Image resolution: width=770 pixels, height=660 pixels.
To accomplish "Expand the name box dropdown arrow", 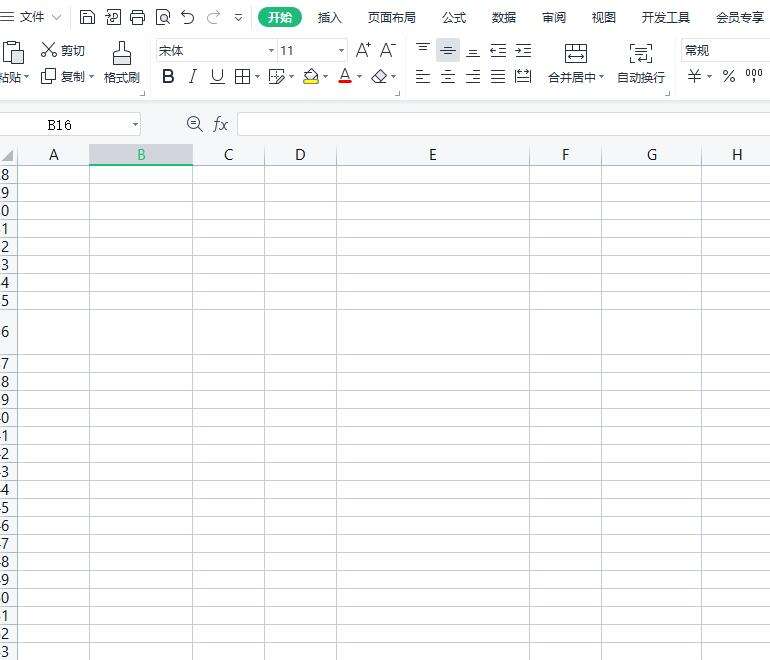I will pos(135,125).
